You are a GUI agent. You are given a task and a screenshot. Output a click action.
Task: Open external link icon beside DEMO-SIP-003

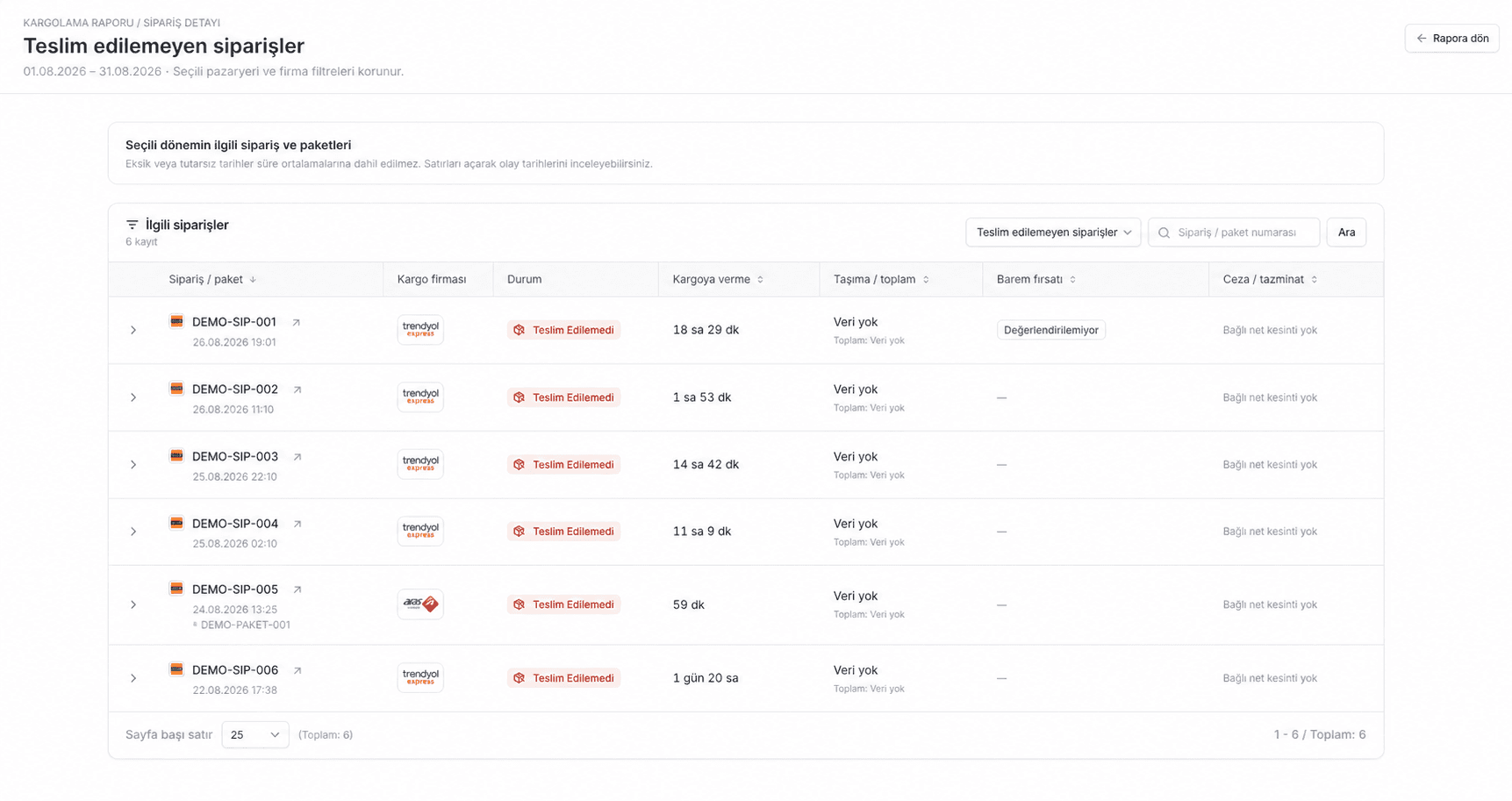(297, 457)
